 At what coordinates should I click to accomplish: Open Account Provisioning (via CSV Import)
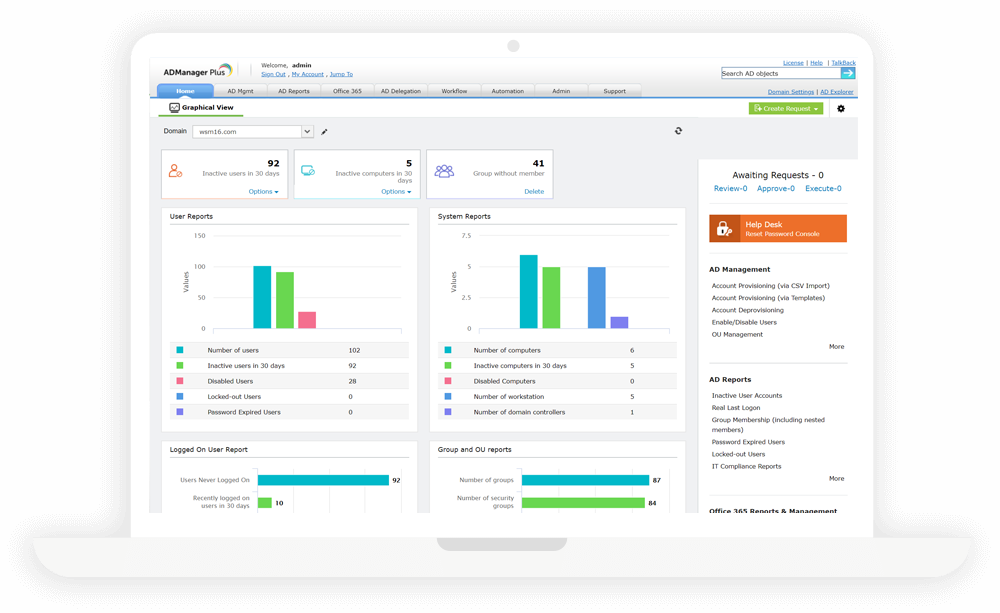pos(770,286)
